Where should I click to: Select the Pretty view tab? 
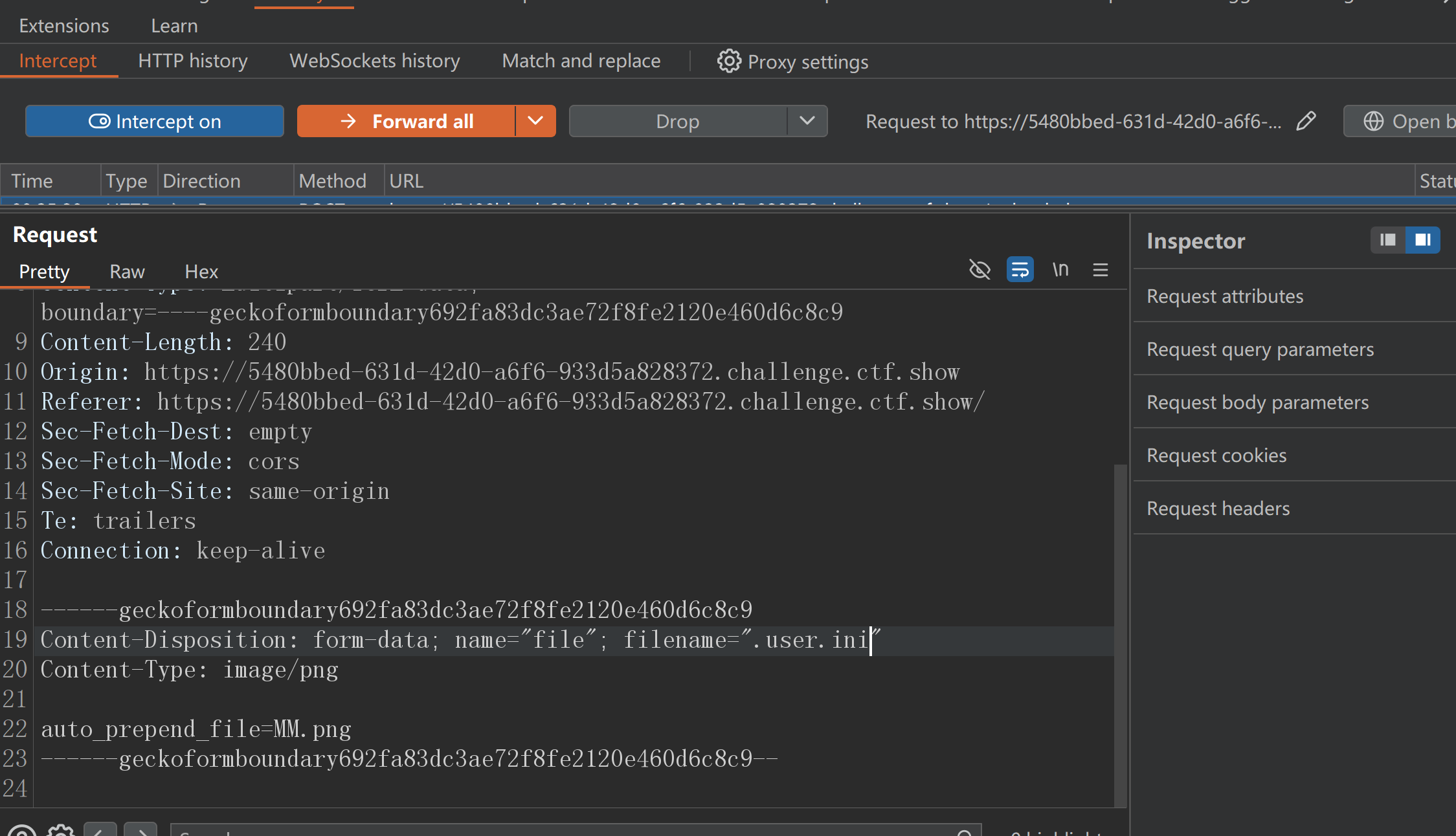[44, 272]
